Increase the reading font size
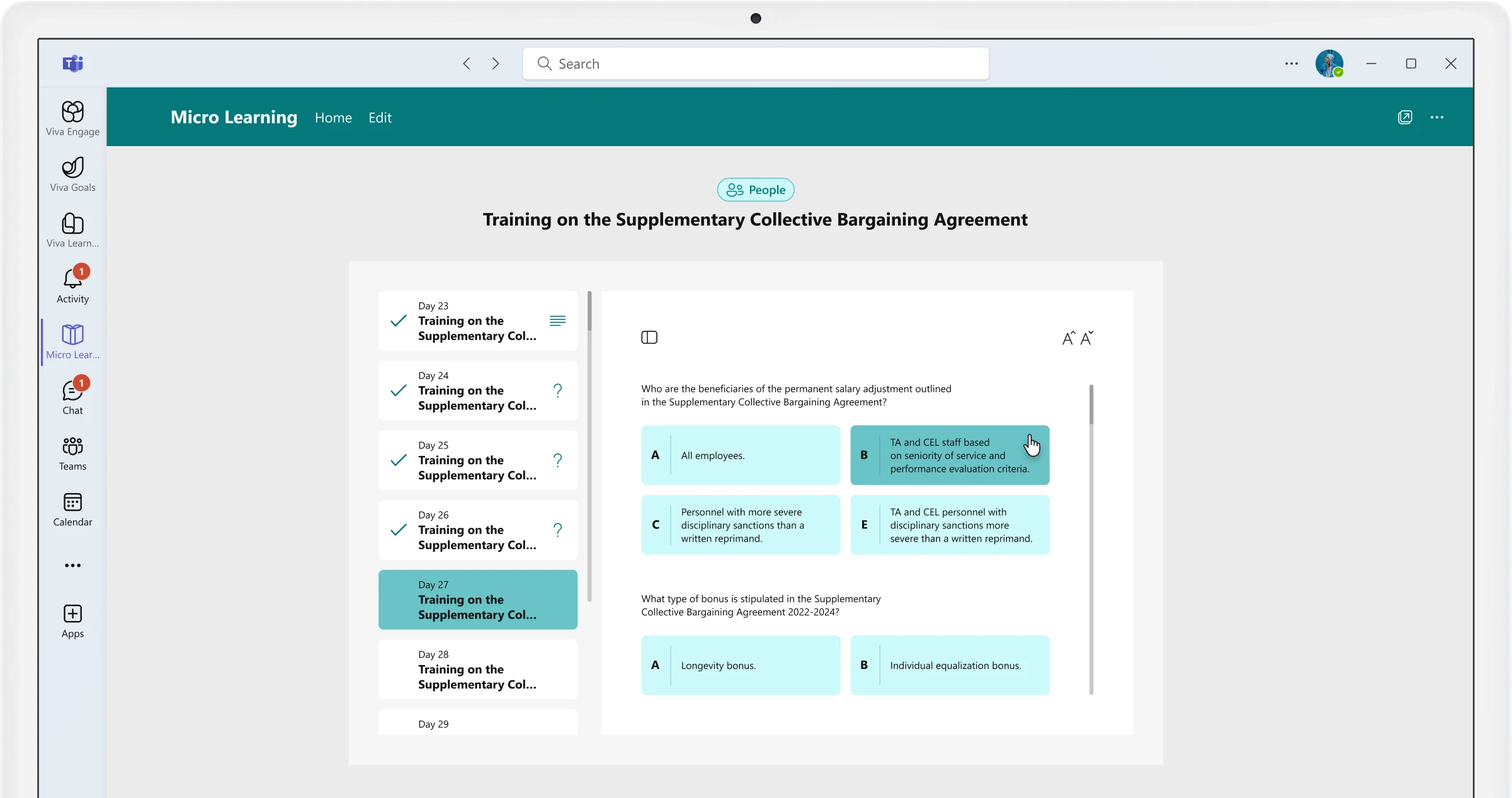Screen dimensions: 1512x798 pyautogui.click(x=1069, y=338)
